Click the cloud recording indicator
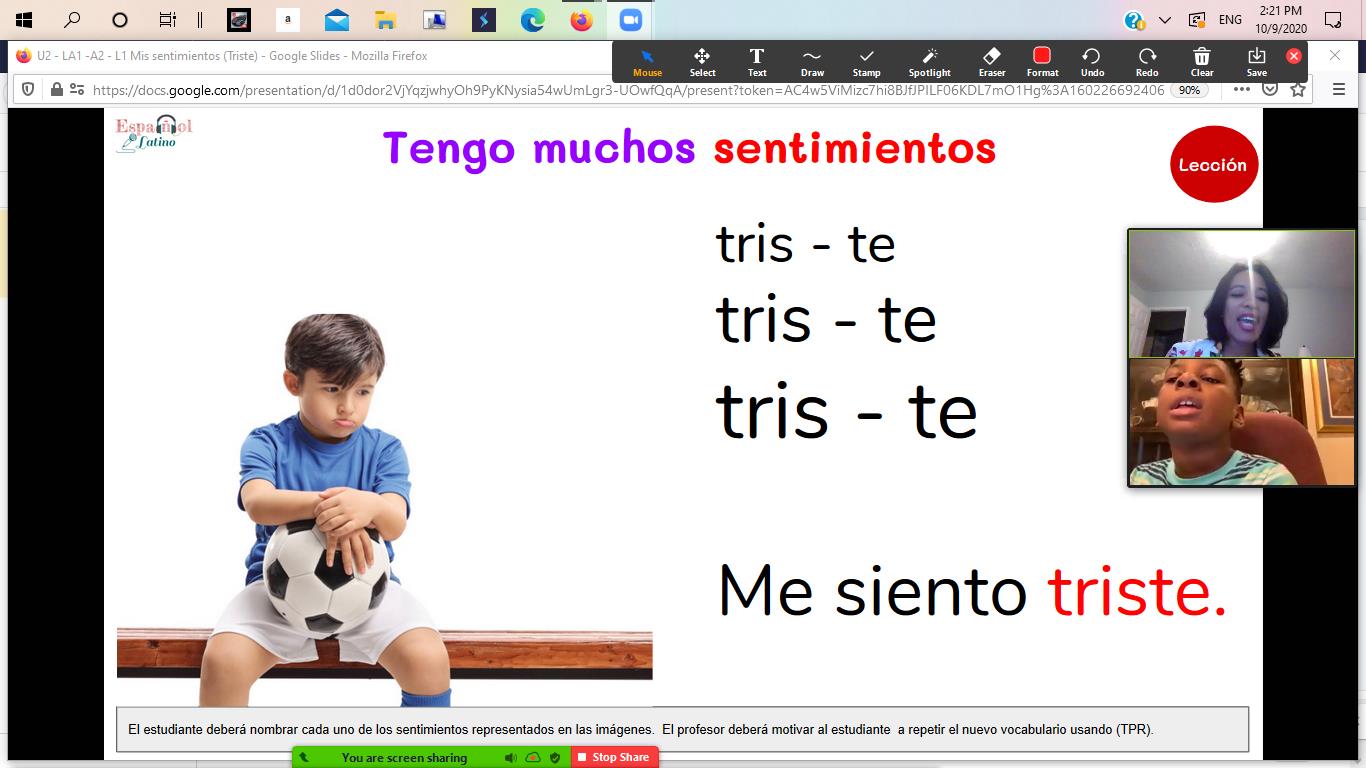Viewport: 1366px width, 768px height. point(533,758)
